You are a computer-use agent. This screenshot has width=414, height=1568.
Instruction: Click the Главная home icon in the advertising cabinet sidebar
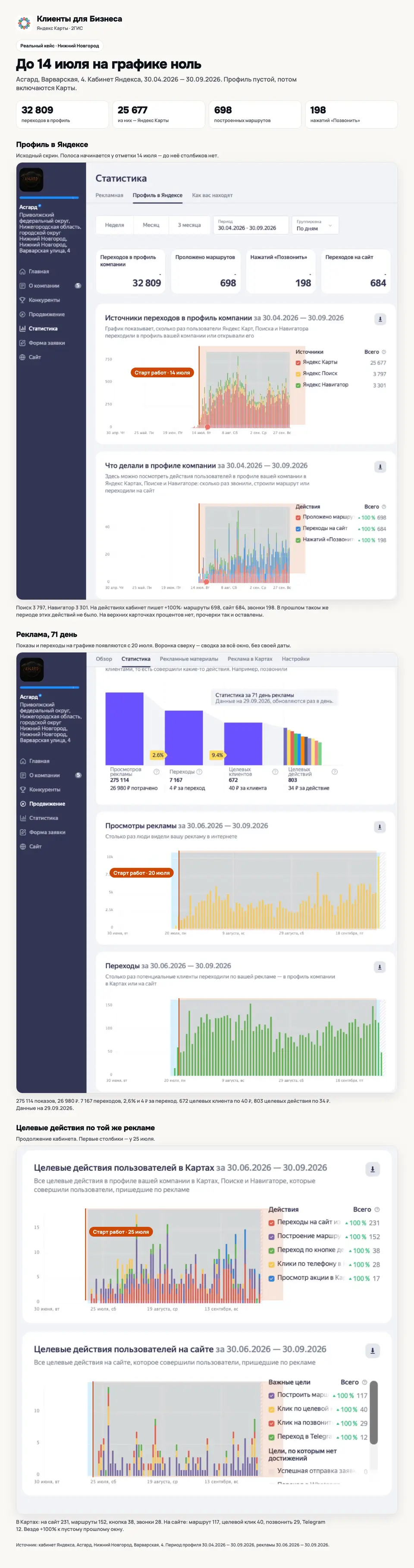click(22, 761)
